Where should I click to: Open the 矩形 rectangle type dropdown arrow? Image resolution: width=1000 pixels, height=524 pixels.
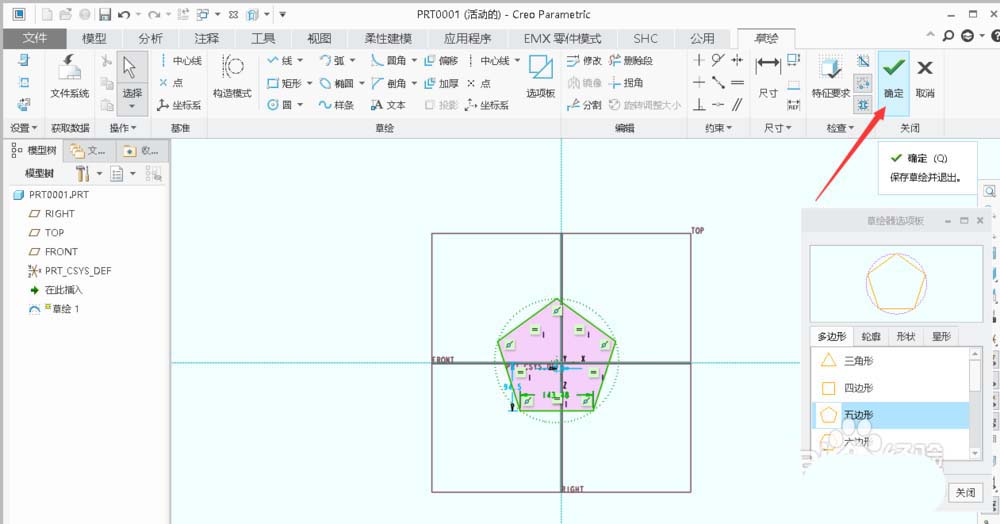309,83
